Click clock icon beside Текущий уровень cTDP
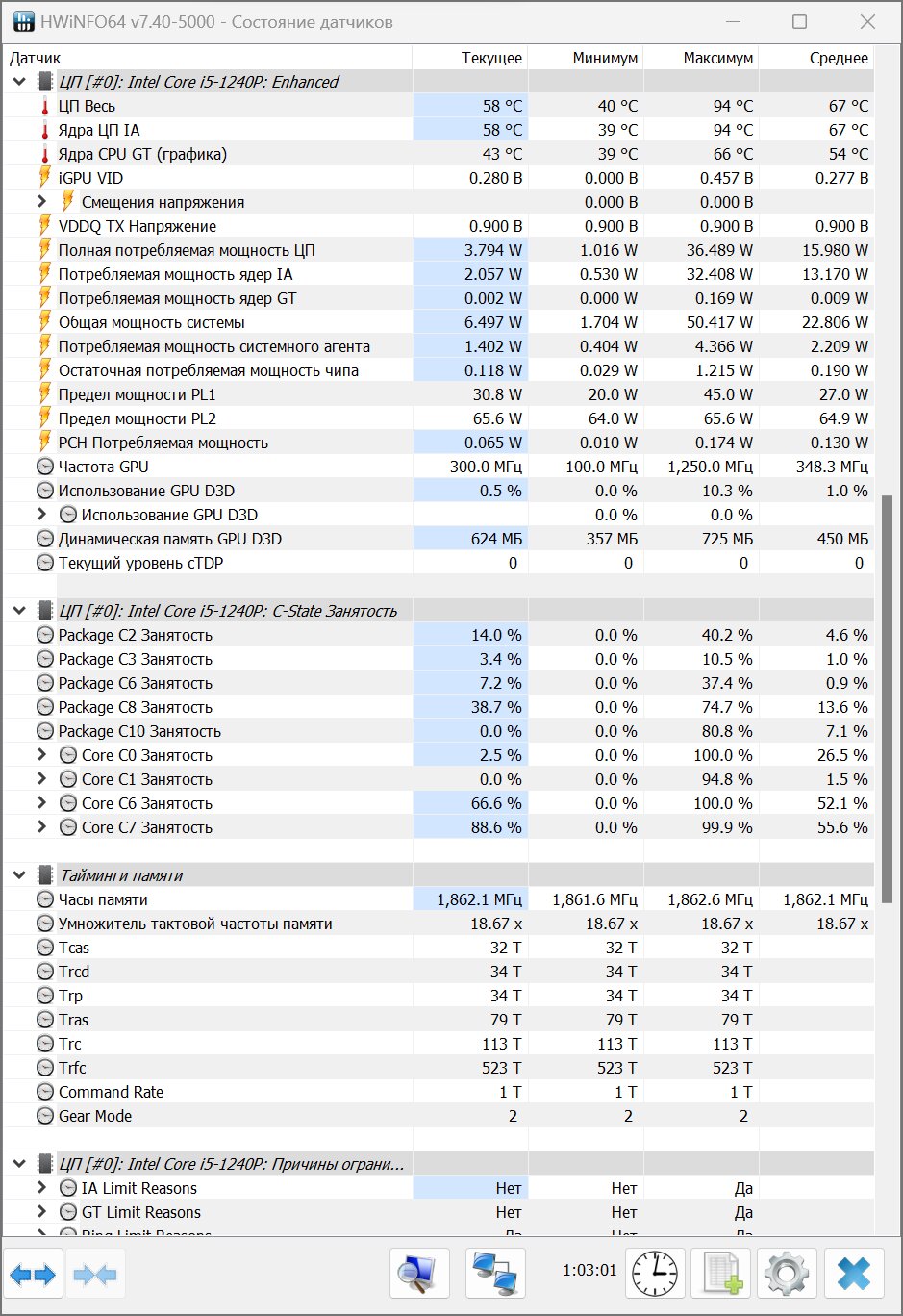This screenshot has height=1316, width=903. click(x=44, y=563)
